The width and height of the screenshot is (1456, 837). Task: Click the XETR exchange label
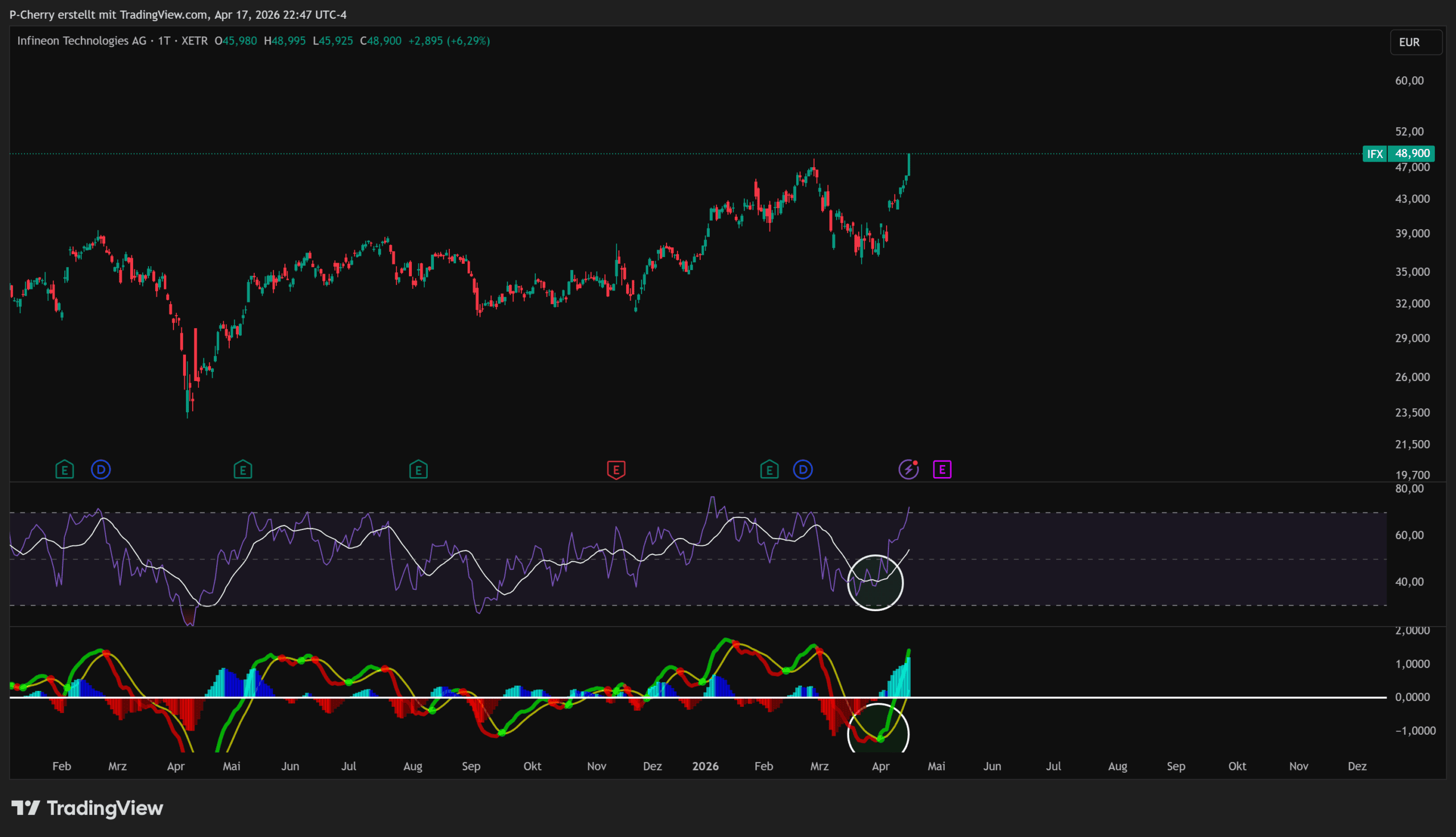pyautogui.click(x=195, y=41)
